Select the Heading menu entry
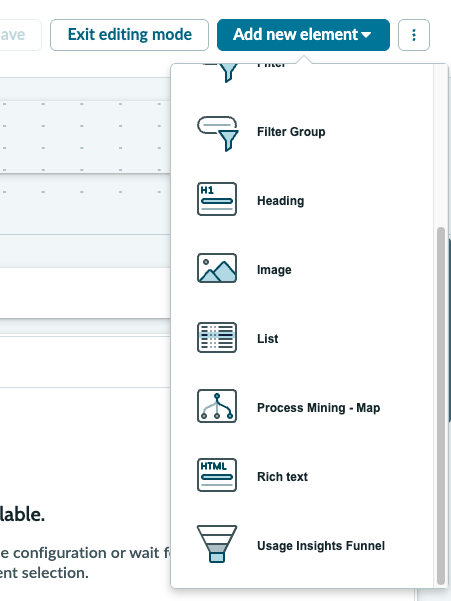This screenshot has height=601, width=451. click(302, 200)
